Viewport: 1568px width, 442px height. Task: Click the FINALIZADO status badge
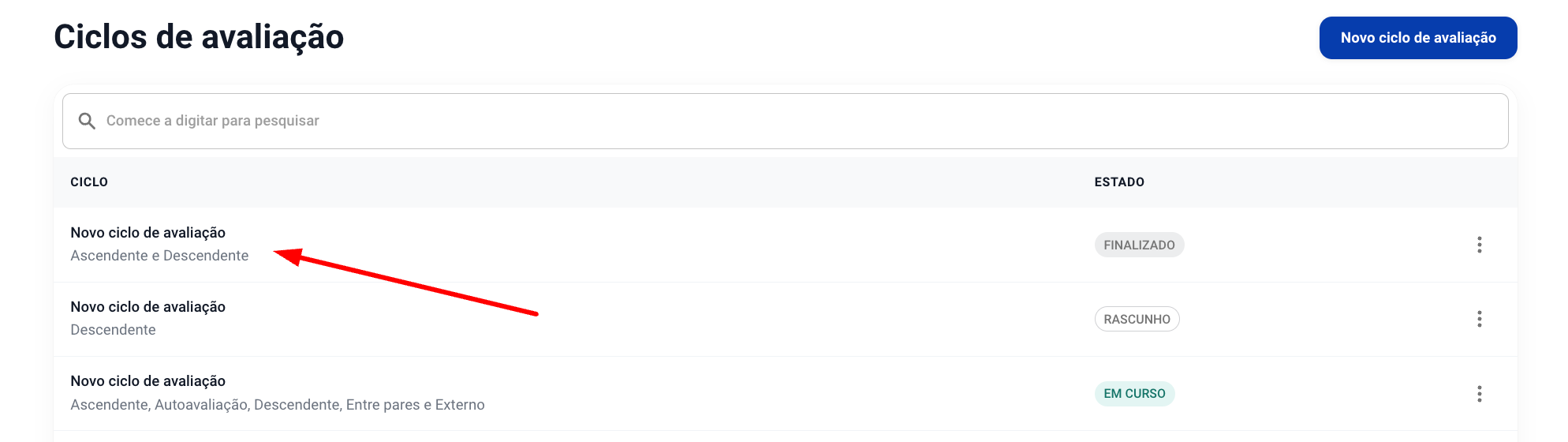pyautogui.click(x=1139, y=245)
